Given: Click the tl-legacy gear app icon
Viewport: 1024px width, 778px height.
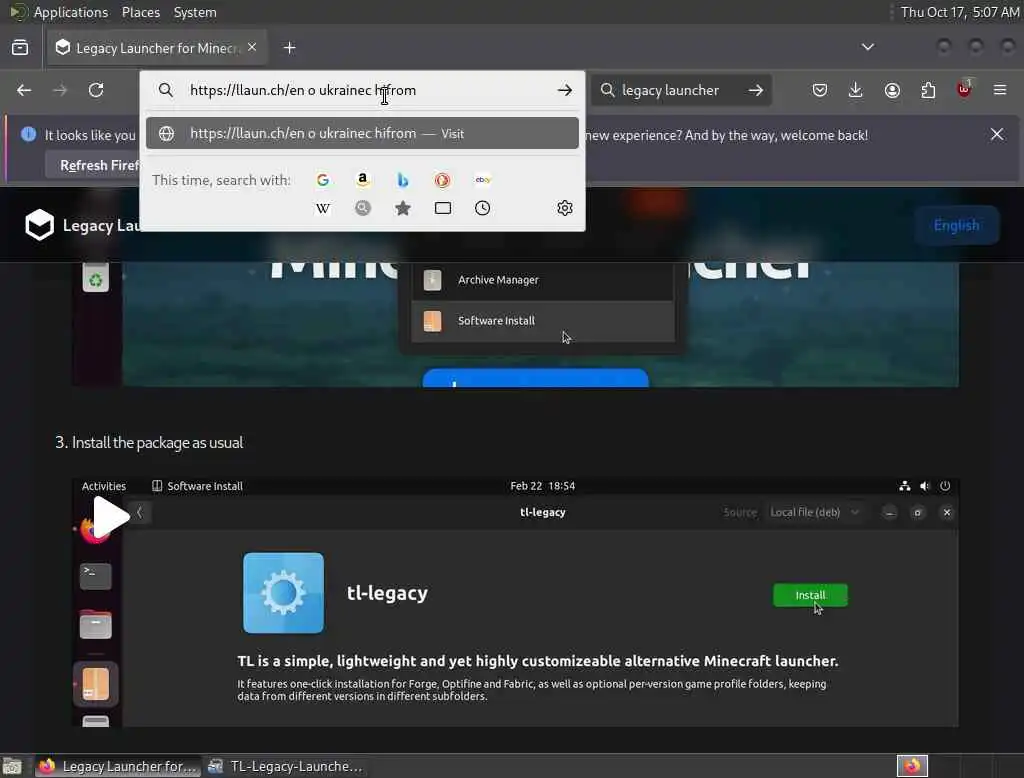Looking at the screenshot, I should (x=283, y=592).
